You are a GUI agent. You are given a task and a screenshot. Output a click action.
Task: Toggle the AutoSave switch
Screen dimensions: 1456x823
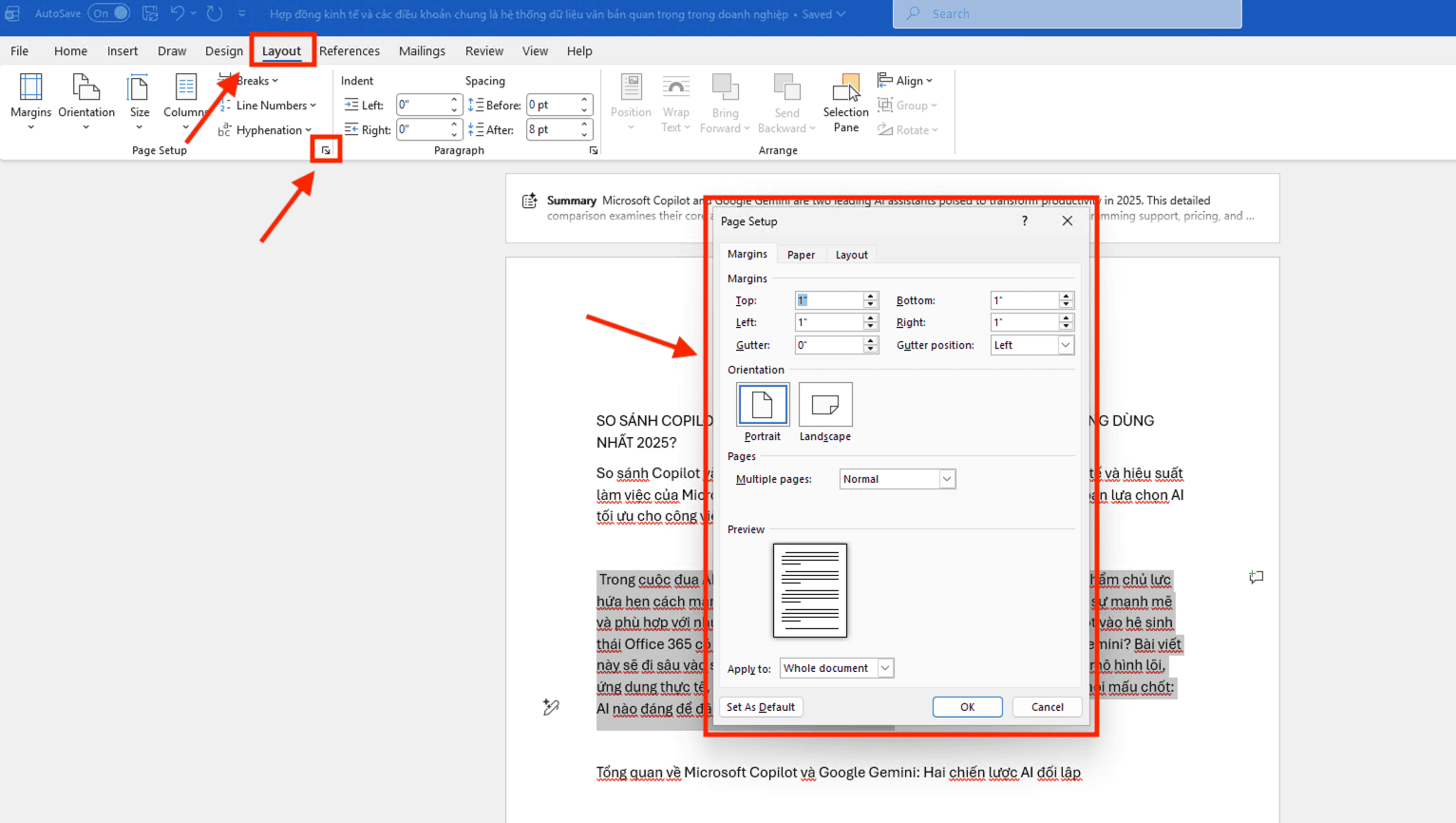pos(109,13)
